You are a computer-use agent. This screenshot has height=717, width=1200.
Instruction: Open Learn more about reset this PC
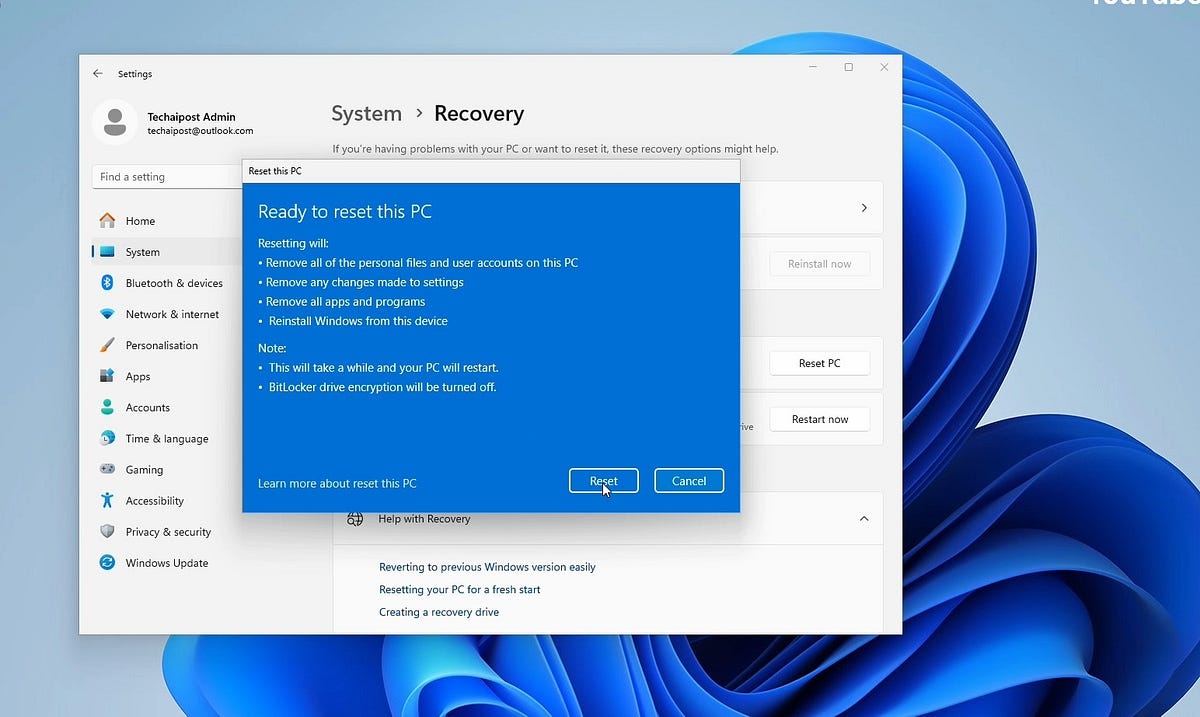click(x=337, y=483)
